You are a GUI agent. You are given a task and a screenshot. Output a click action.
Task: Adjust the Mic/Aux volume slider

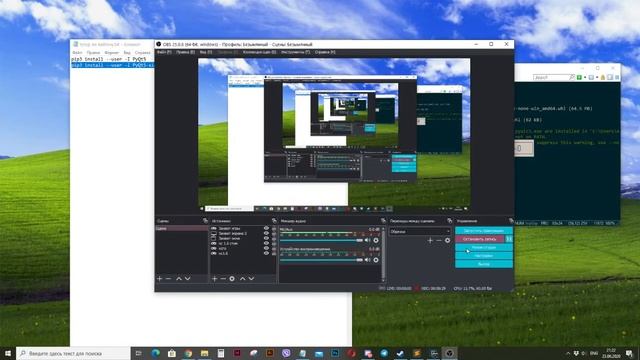[321, 240]
